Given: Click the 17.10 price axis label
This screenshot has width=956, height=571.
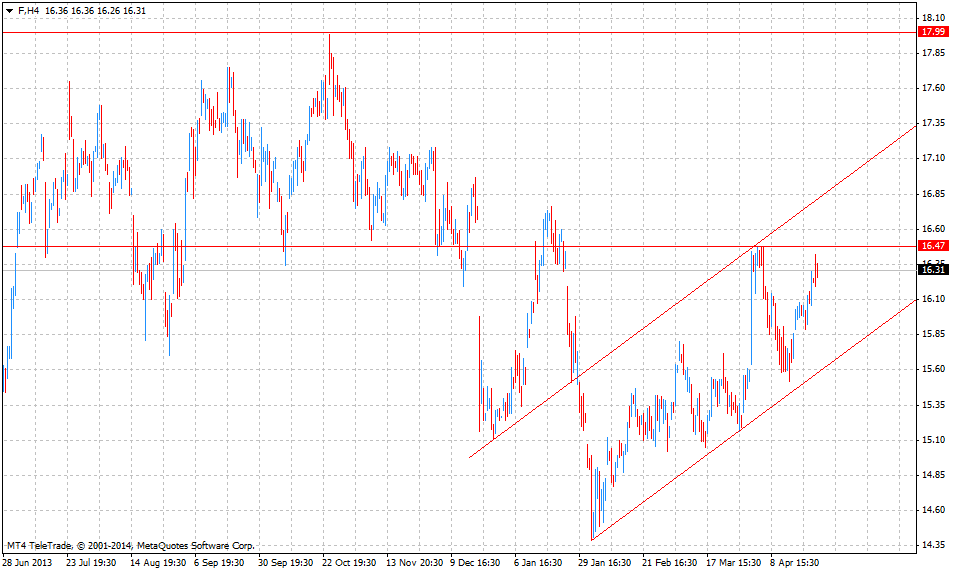Looking at the screenshot, I should point(933,158).
